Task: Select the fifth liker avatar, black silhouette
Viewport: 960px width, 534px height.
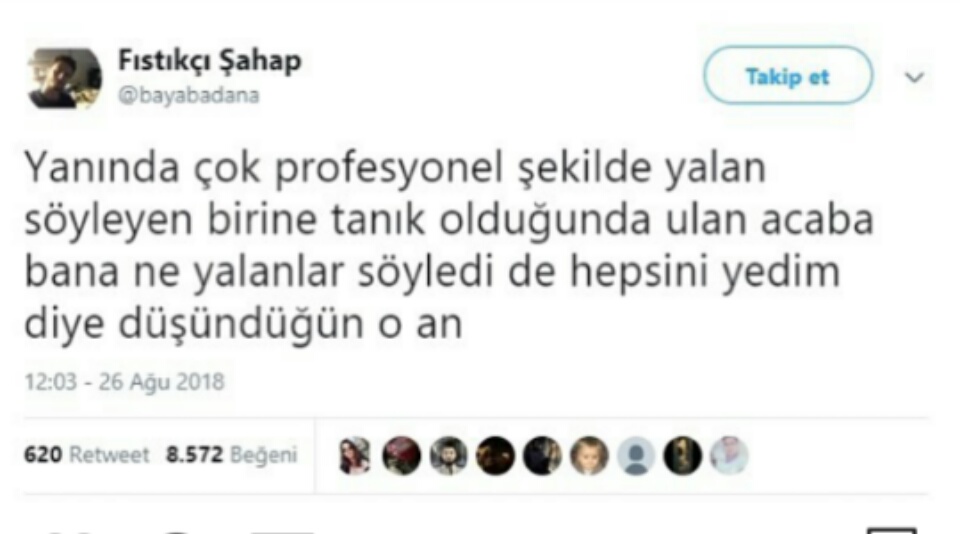Action: tap(542, 456)
